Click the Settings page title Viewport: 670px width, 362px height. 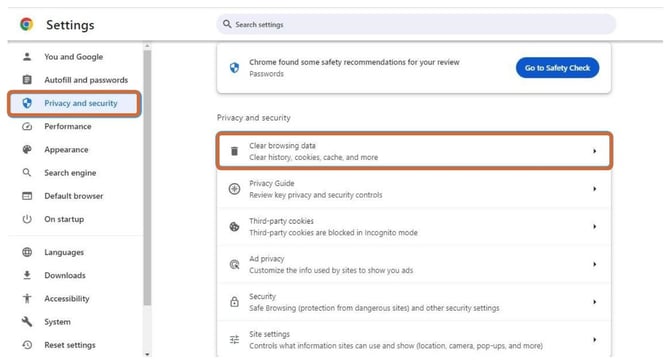pos(70,25)
